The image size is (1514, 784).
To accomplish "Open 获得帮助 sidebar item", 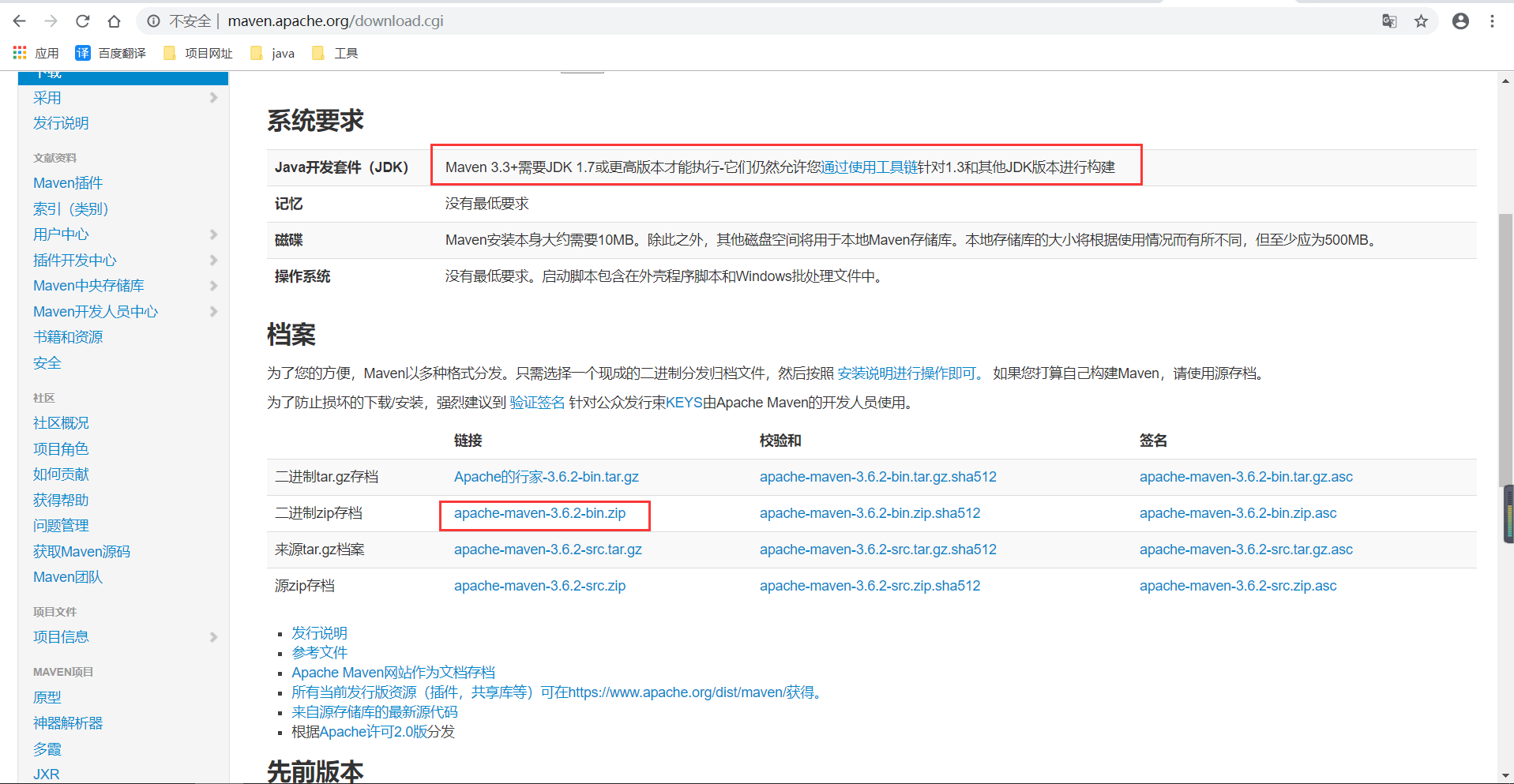I will pos(61,501).
